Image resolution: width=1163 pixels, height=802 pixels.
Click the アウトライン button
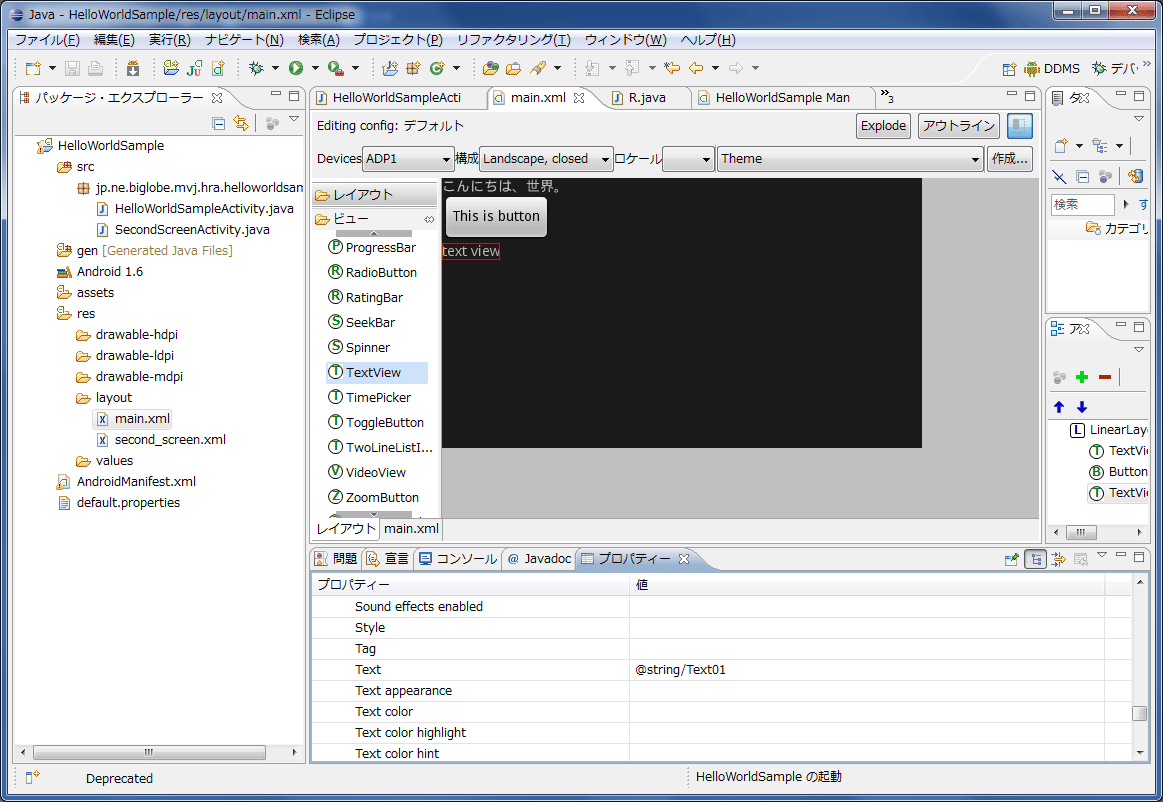point(958,125)
